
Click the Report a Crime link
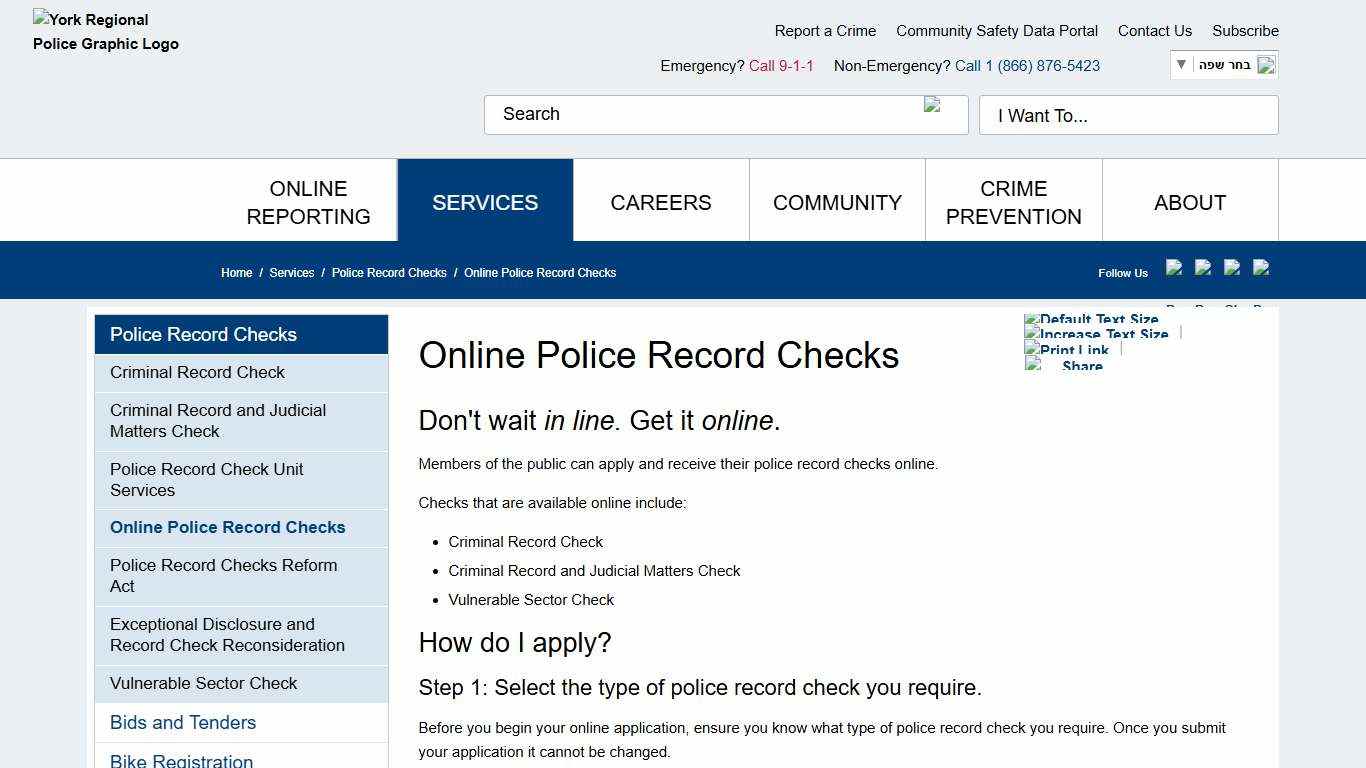825,31
